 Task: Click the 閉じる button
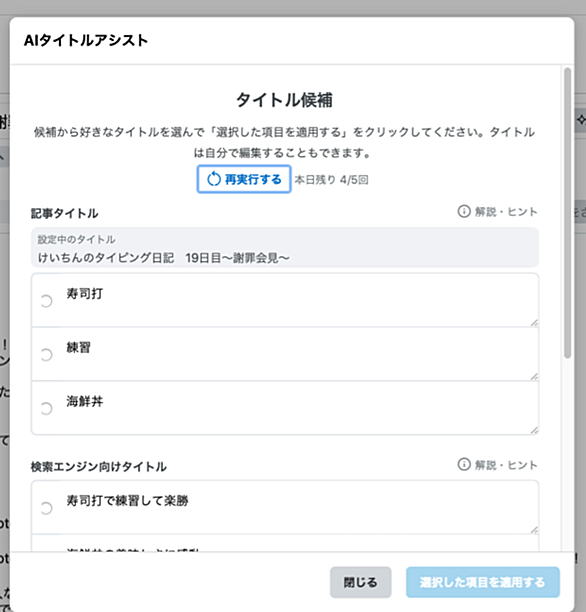360,582
